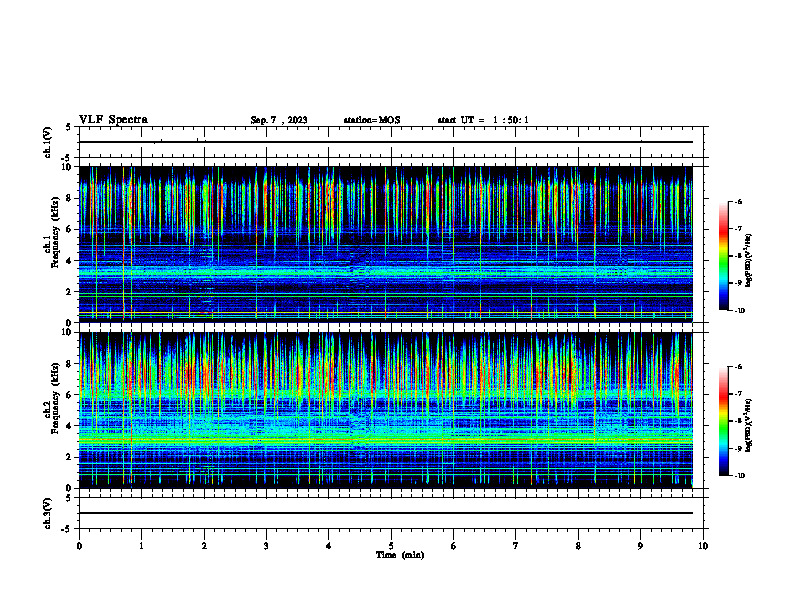This screenshot has height=612, width=792.
Task: Click the "-6" label on ch.1 colorbar
Action: click(x=738, y=202)
